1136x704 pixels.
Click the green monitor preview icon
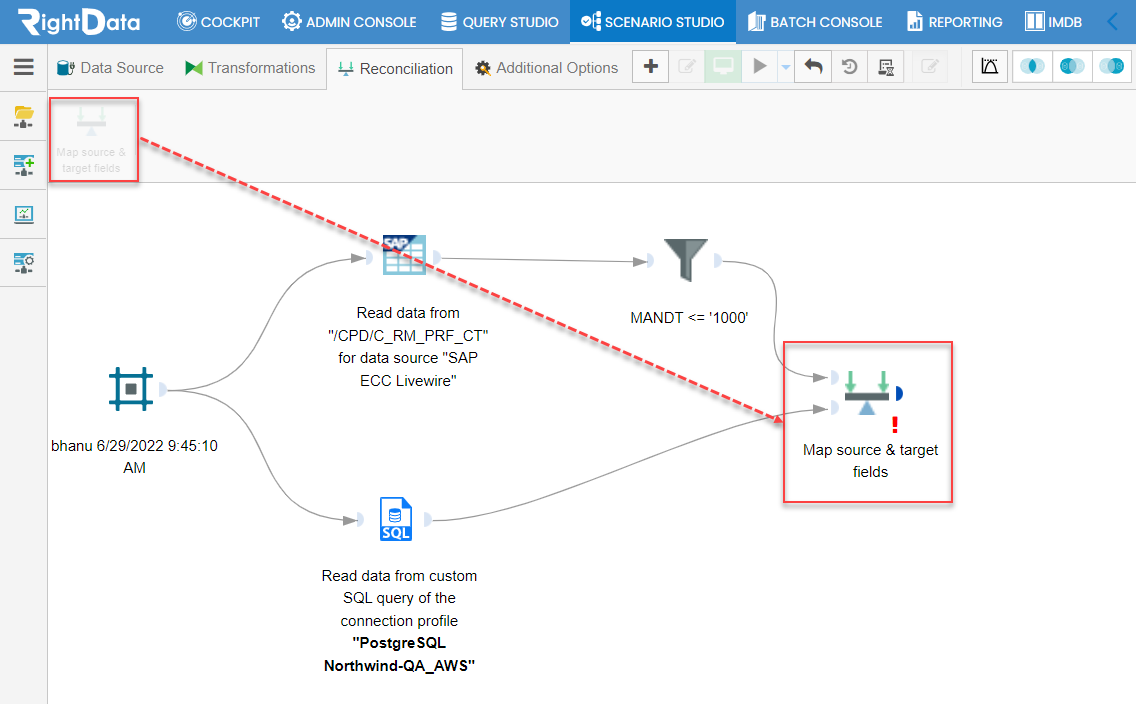point(723,67)
